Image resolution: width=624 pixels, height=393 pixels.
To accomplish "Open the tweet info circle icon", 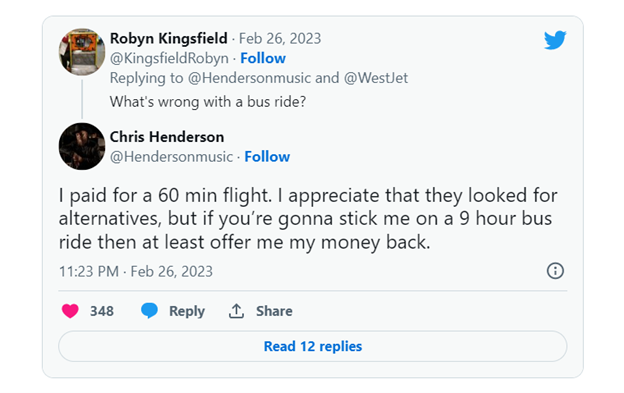I will 555,271.
